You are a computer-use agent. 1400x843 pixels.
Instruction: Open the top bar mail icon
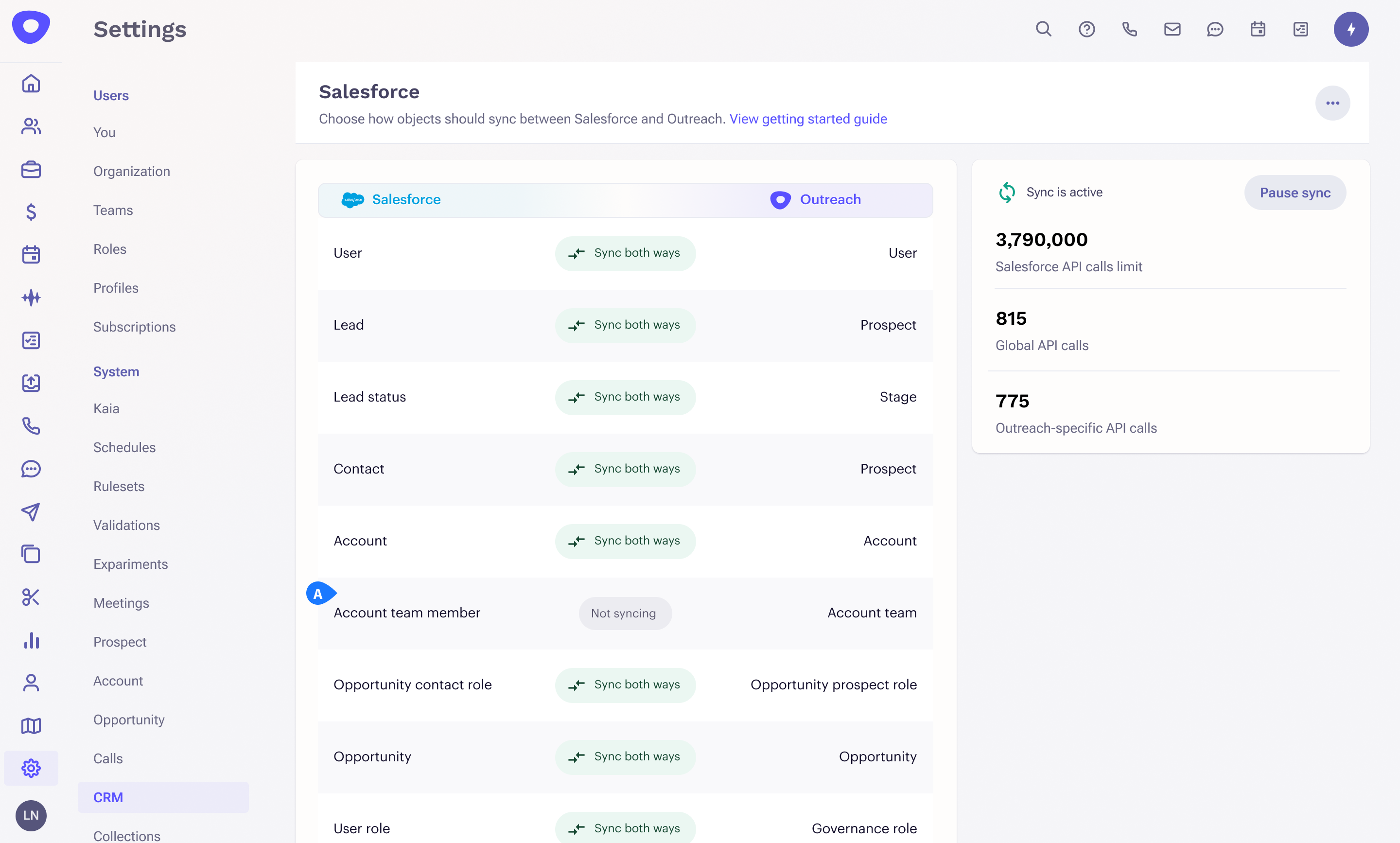[x=1172, y=29]
